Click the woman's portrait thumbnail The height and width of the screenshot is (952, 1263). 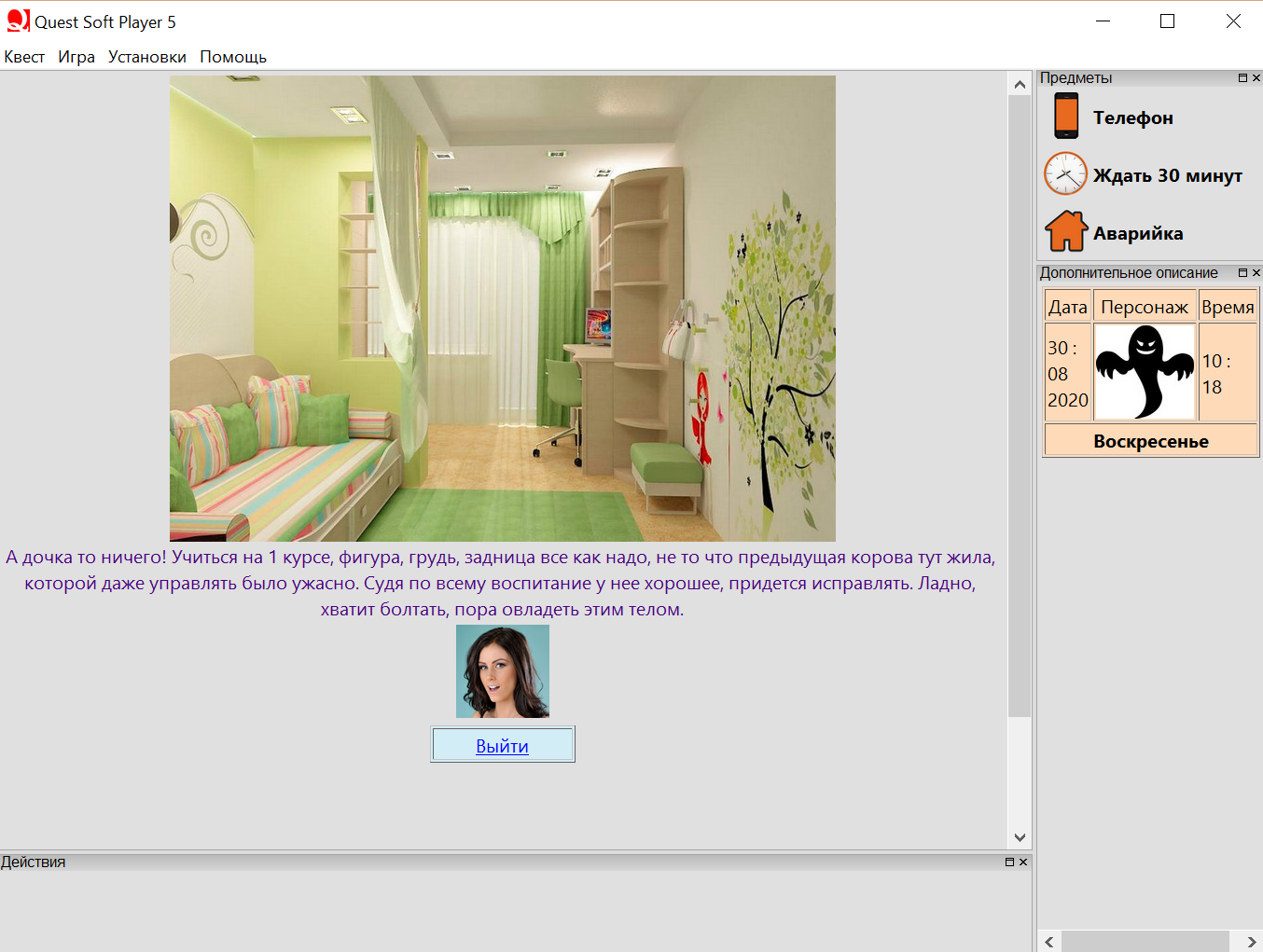pyautogui.click(x=502, y=671)
